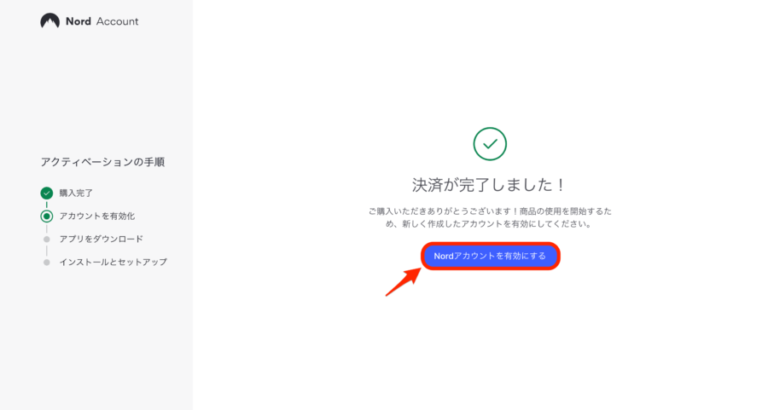768x410 pixels.
Task: Click the grey connector line above インストールとセットアップ
Action: 47,251
